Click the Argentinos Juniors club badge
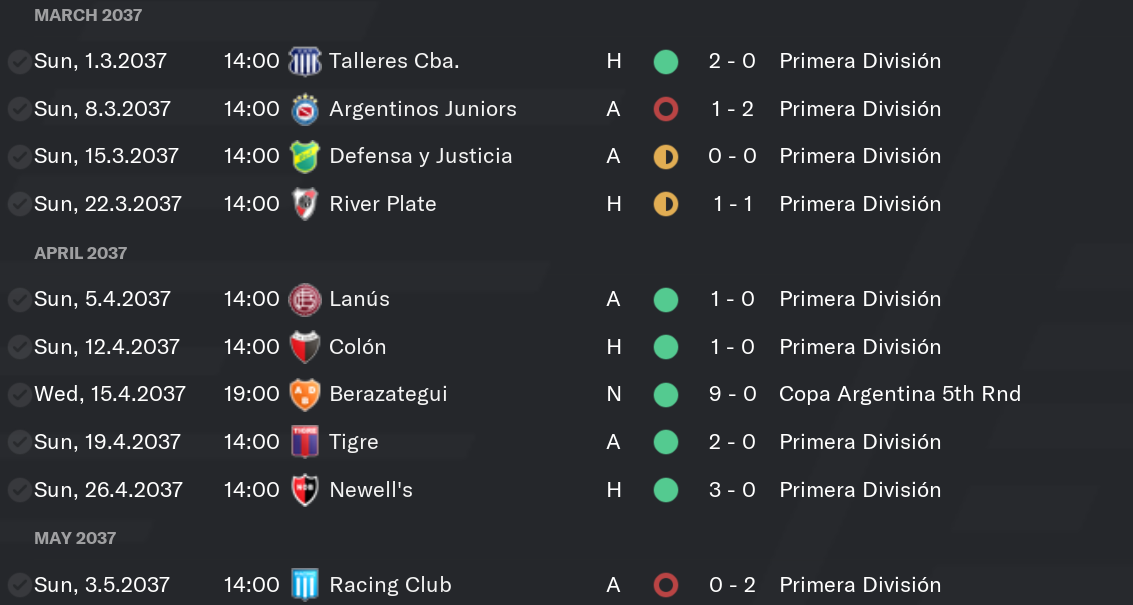Image resolution: width=1133 pixels, height=605 pixels. pos(304,109)
